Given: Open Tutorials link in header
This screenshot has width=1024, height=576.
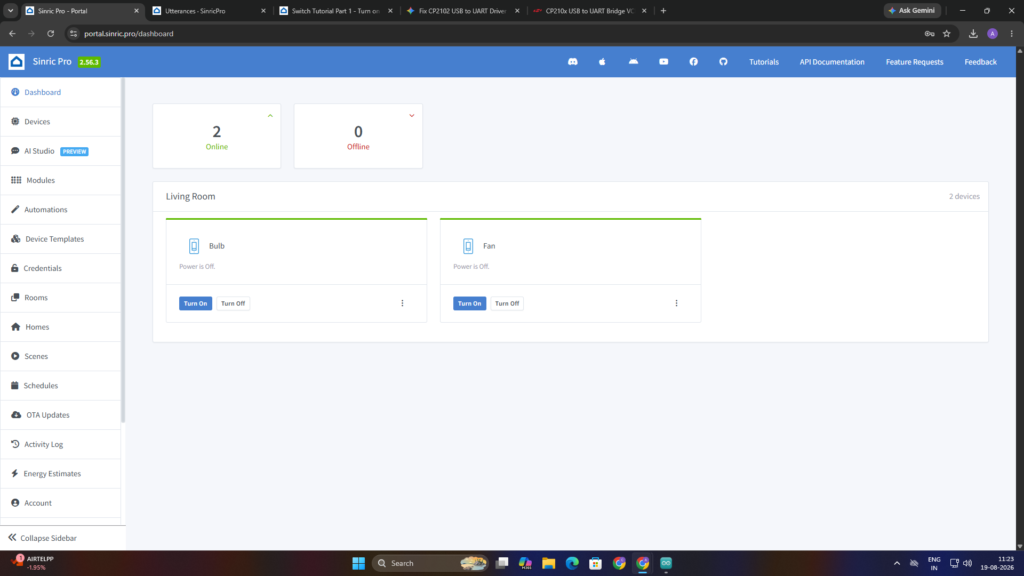Looking at the screenshot, I should coord(763,62).
